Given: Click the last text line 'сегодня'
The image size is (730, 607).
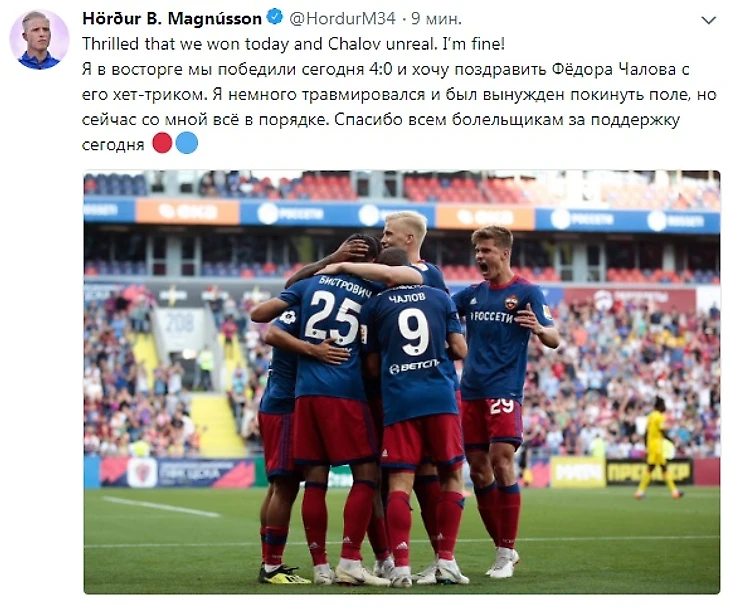Looking at the screenshot, I should (113, 145).
